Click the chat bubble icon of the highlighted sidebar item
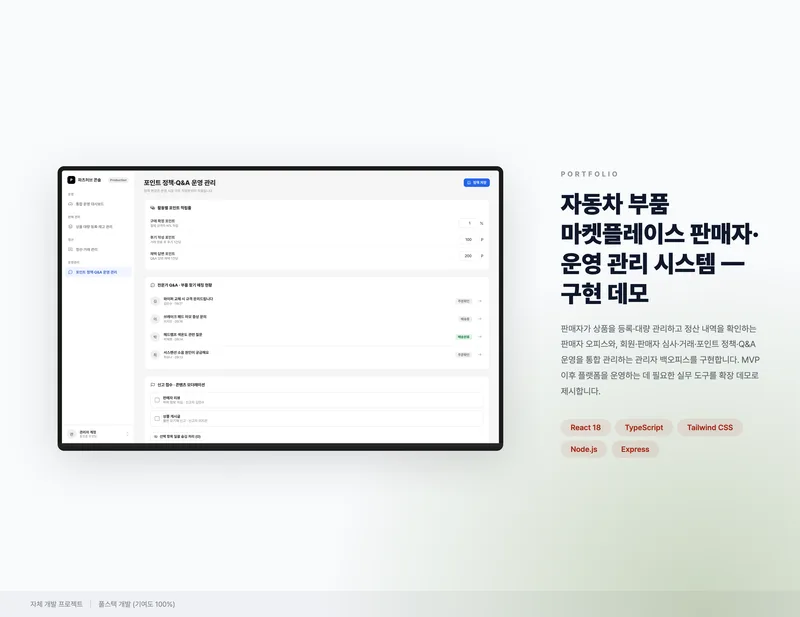 tap(70, 272)
